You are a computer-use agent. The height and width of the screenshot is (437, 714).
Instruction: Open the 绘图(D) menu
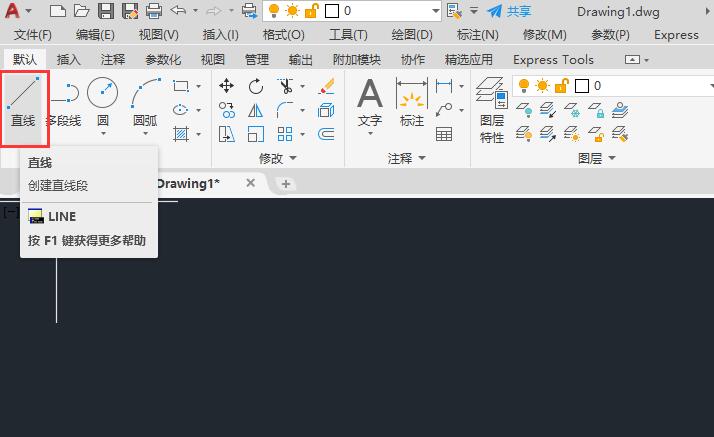(412, 35)
